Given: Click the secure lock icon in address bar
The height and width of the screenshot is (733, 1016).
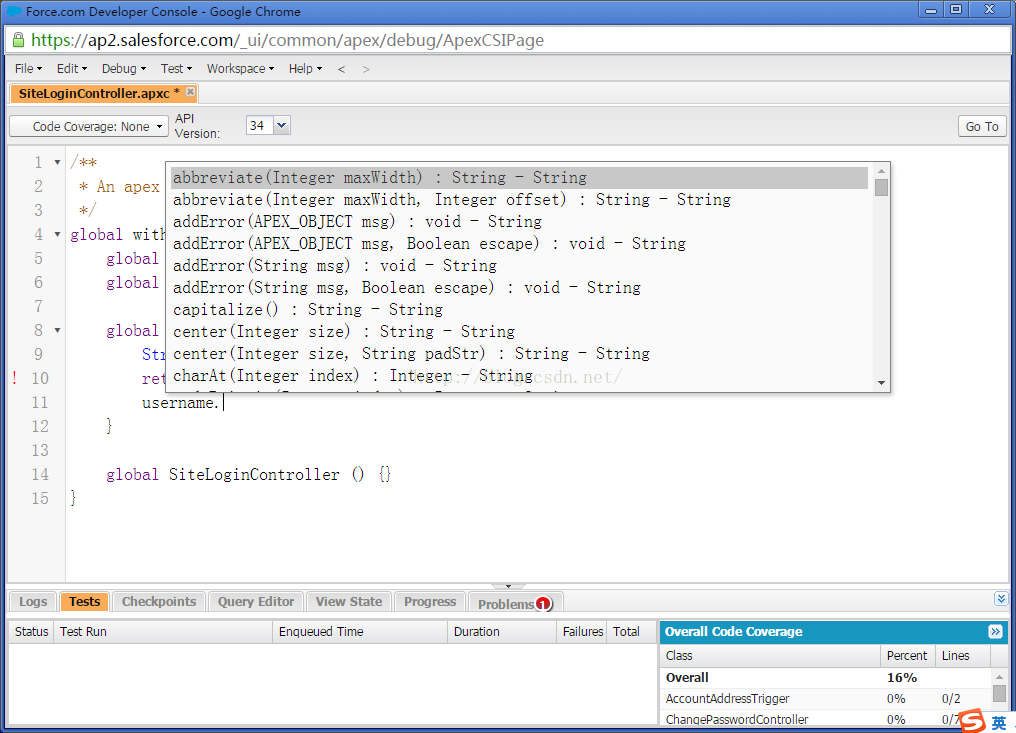Looking at the screenshot, I should click(18, 40).
